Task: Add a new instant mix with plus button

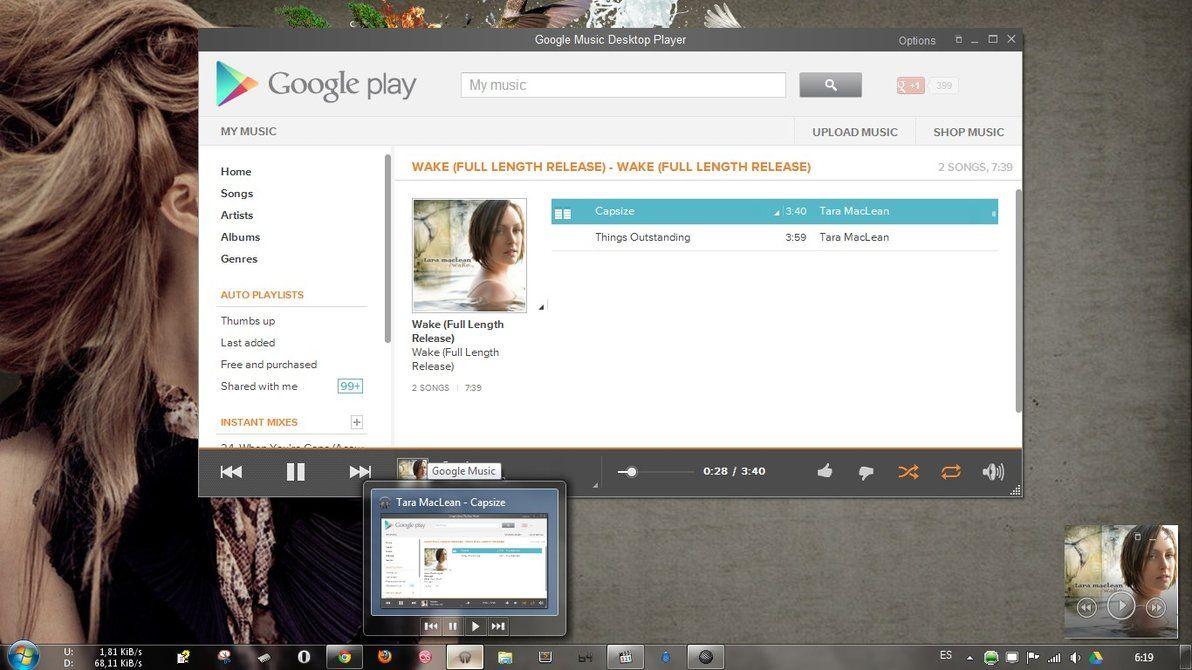Action: [x=357, y=422]
